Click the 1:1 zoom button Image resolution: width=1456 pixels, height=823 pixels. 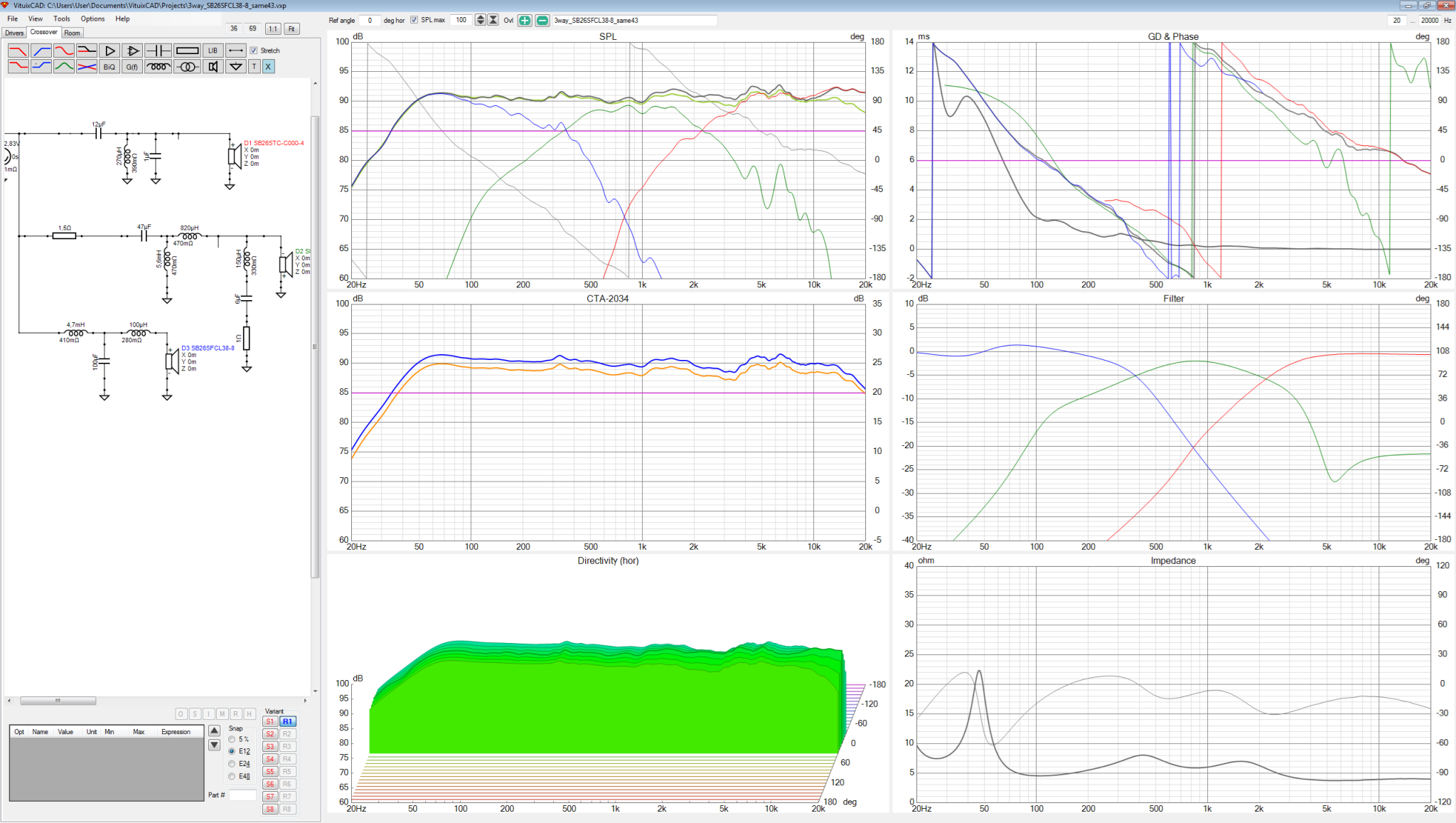point(273,29)
